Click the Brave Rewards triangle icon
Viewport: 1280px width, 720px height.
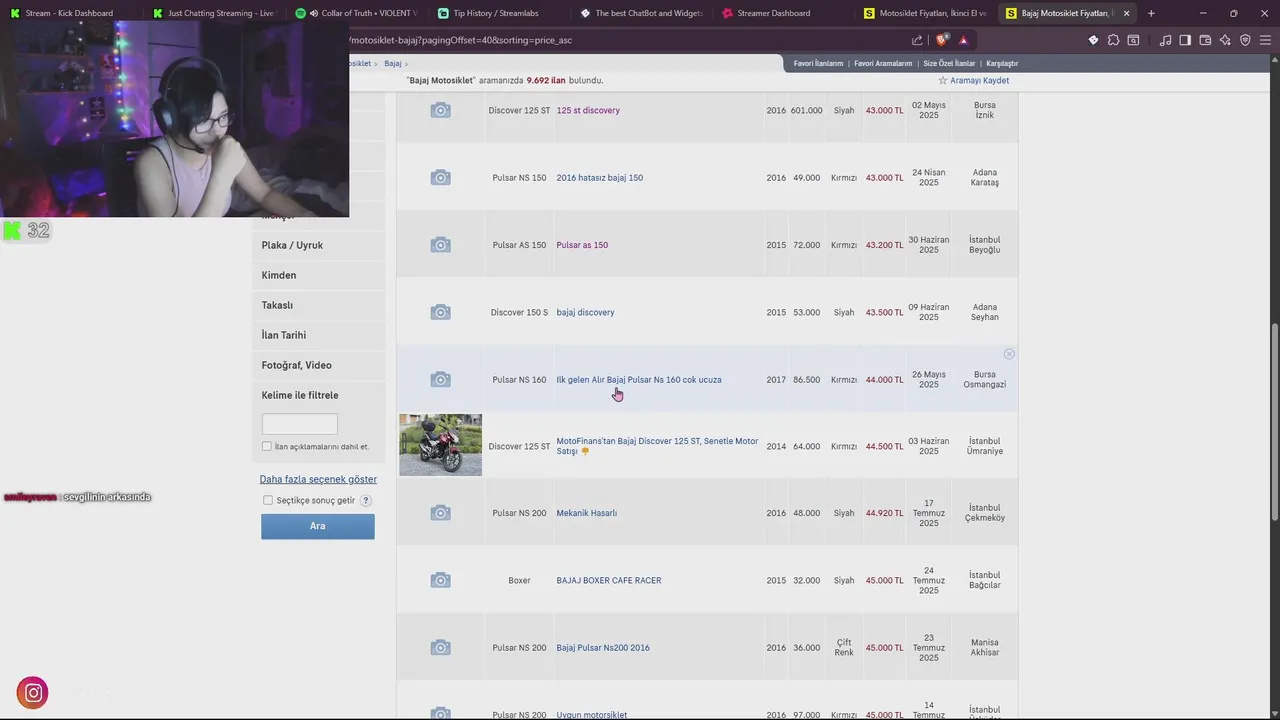(963, 40)
